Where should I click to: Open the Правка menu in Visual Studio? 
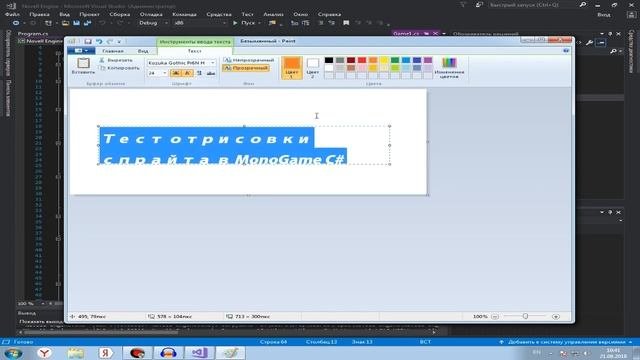[x=39, y=14]
